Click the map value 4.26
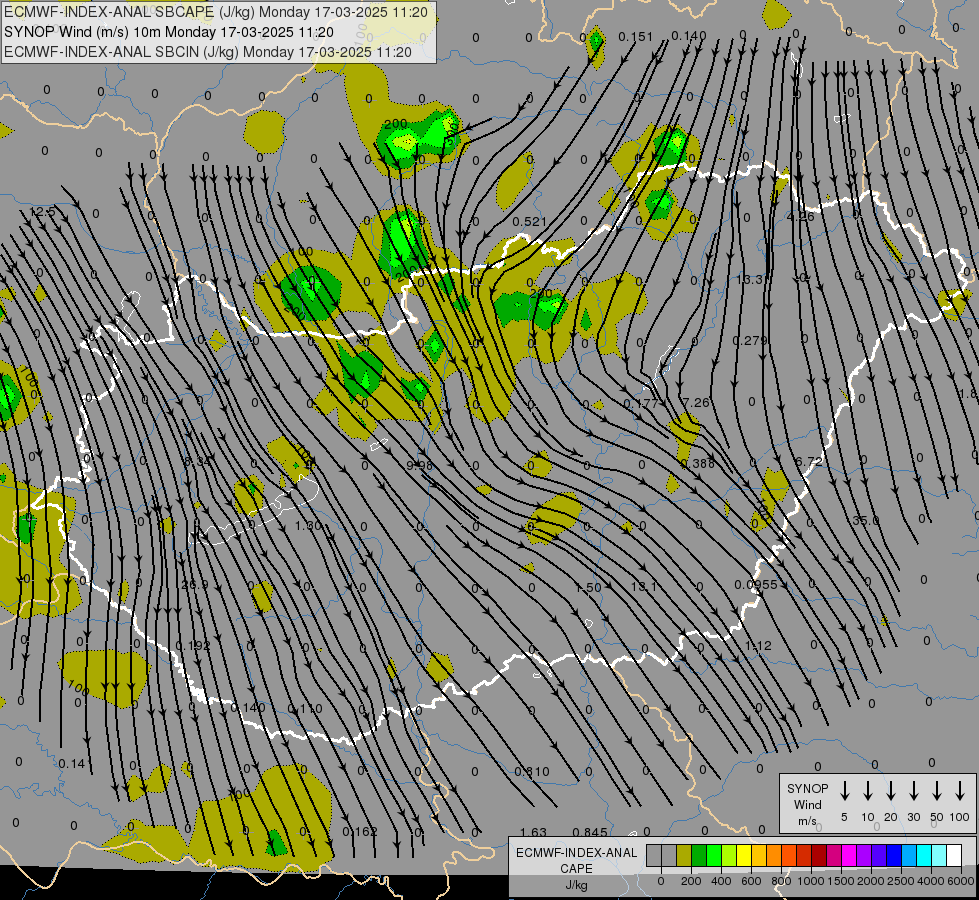 [800, 217]
